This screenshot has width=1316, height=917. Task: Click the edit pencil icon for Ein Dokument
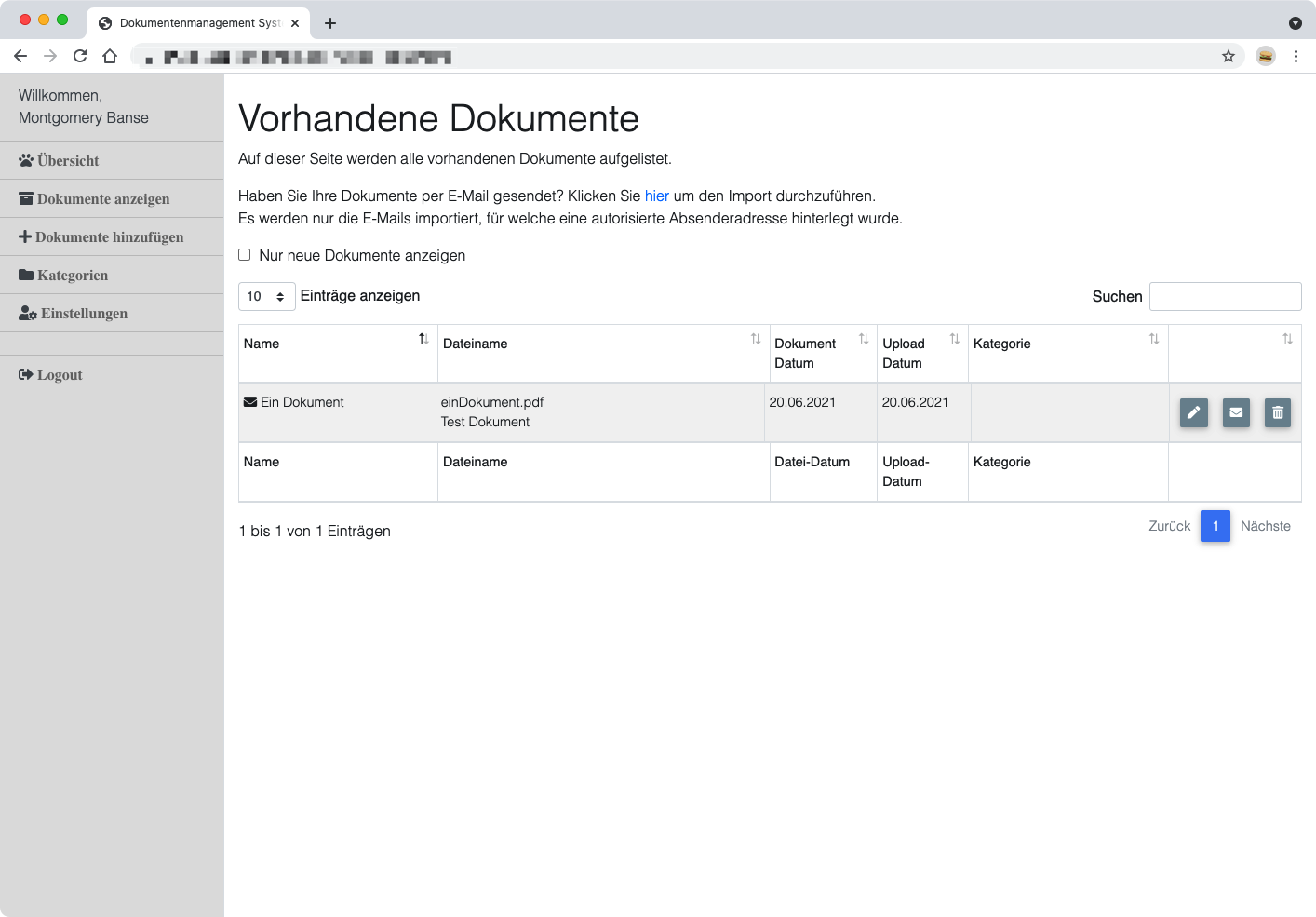coord(1193,412)
